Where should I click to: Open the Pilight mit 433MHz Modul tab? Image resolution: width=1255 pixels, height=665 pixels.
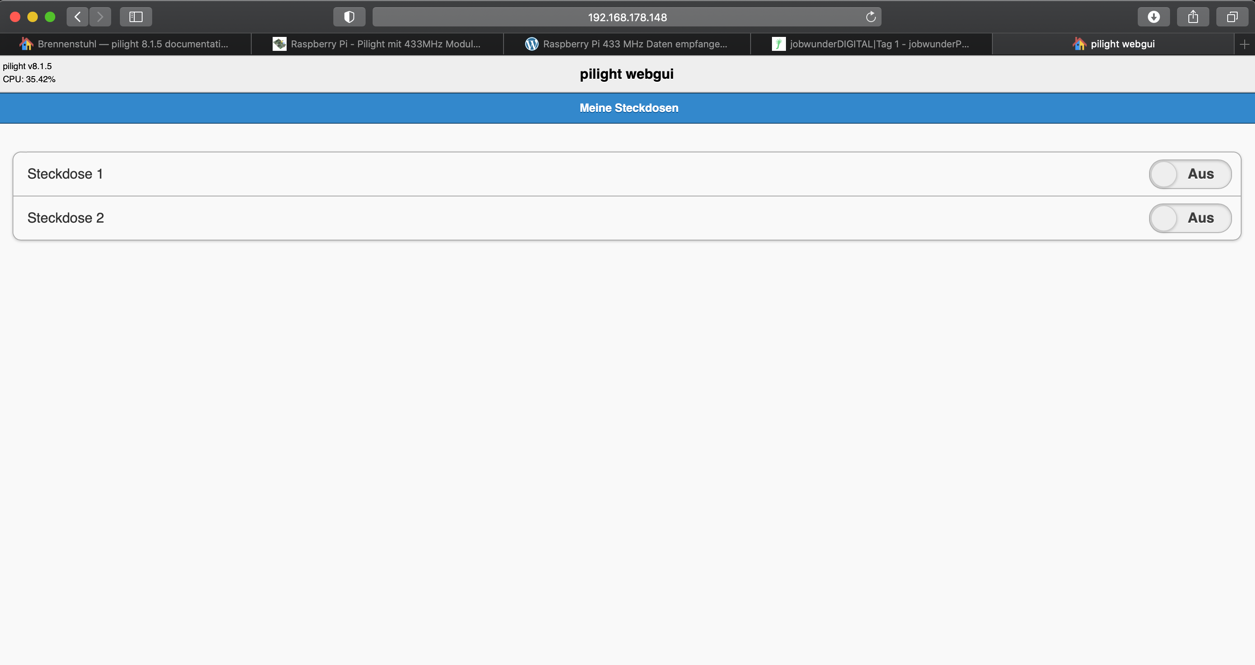[377, 44]
